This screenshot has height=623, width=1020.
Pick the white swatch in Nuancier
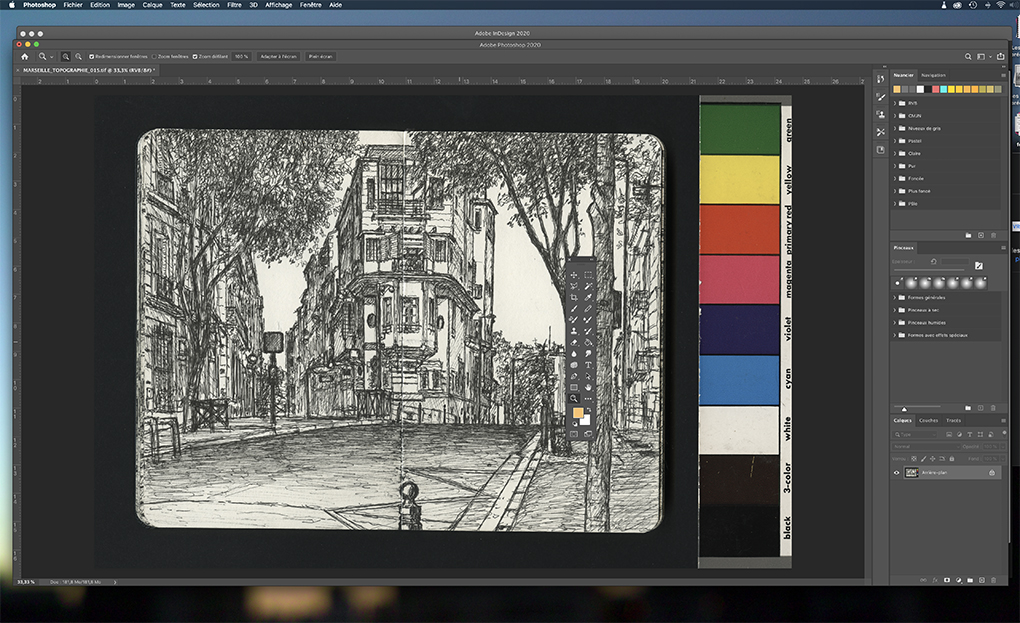pyautogui.click(x=920, y=89)
